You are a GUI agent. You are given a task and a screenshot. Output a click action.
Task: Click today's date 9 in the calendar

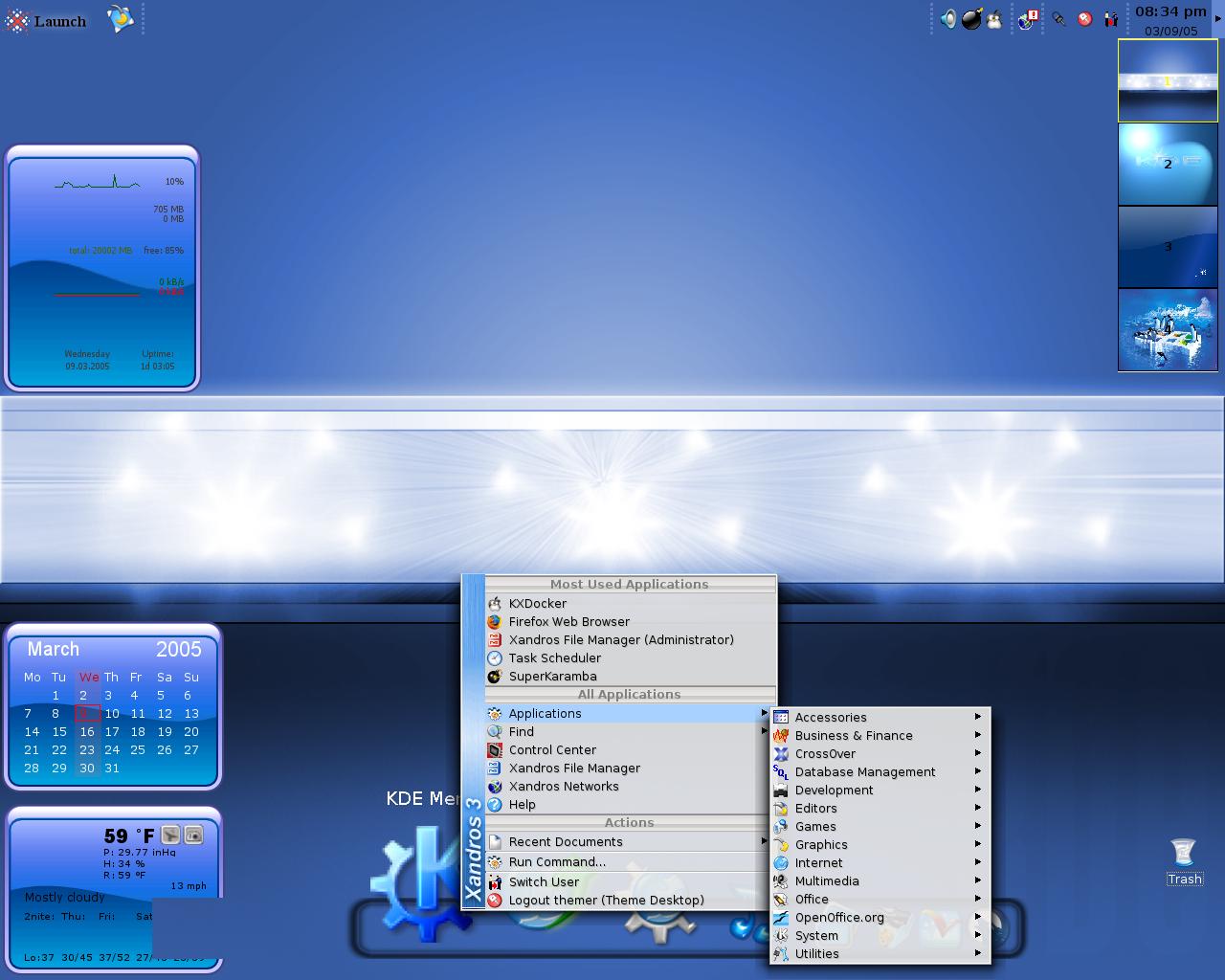click(x=86, y=714)
